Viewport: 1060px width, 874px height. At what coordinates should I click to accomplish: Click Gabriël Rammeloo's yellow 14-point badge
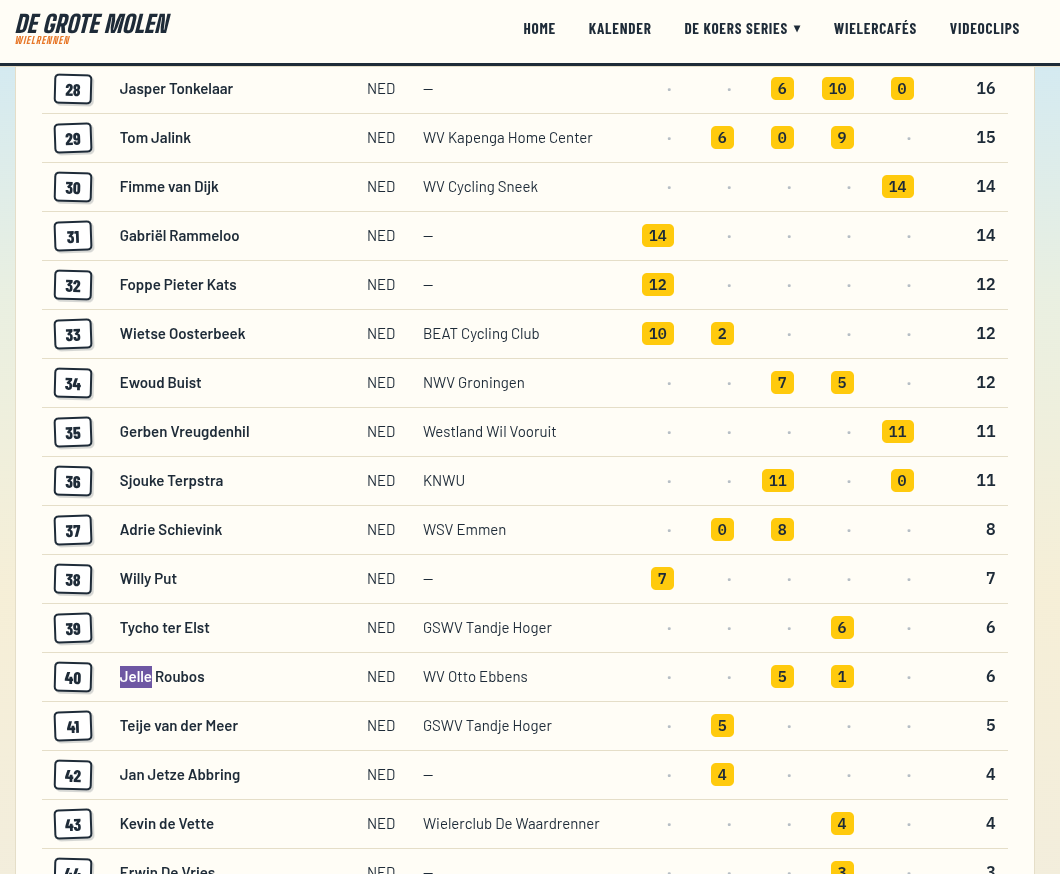[658, 236]
